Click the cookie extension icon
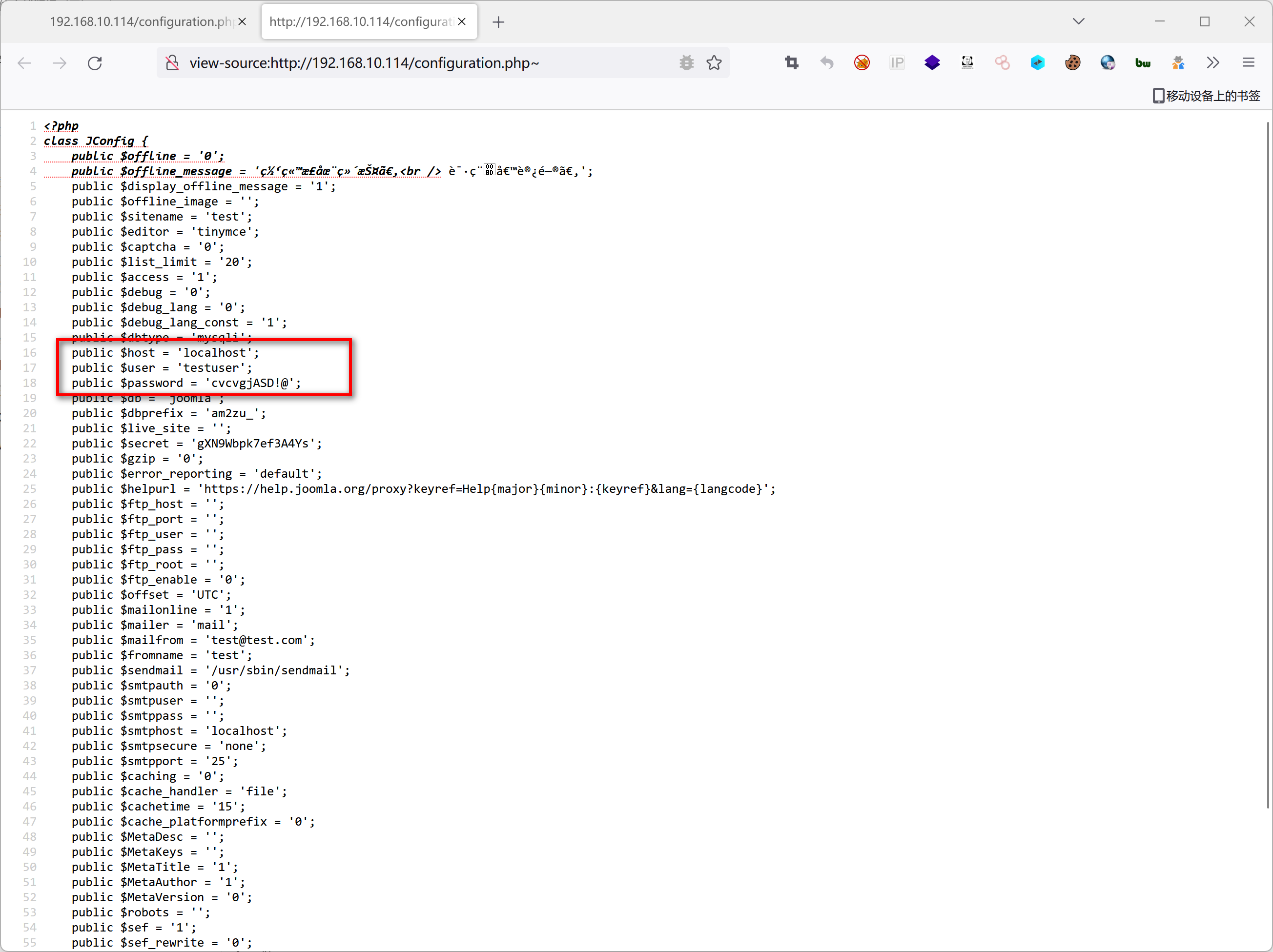Image resolution: width=1273 pixels, height=952 pixels. [1073, 62]
